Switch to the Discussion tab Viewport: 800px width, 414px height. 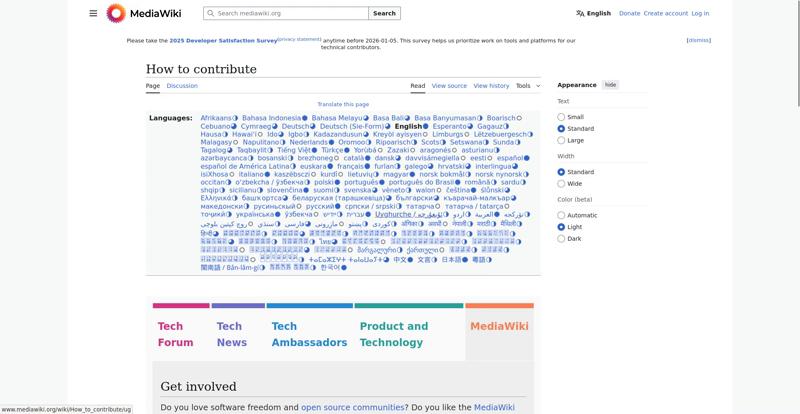(182, 86)
